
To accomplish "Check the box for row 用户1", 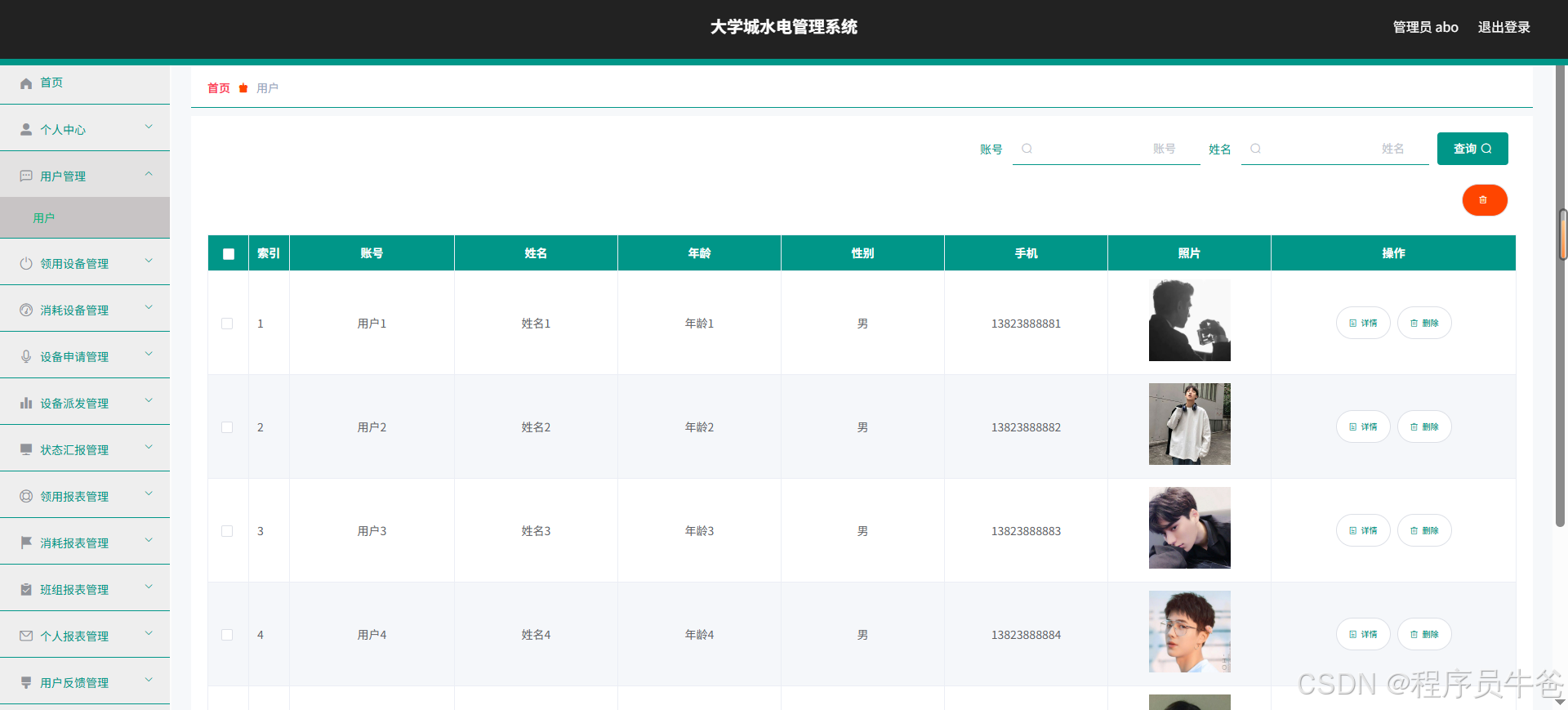I will [227, 324].
